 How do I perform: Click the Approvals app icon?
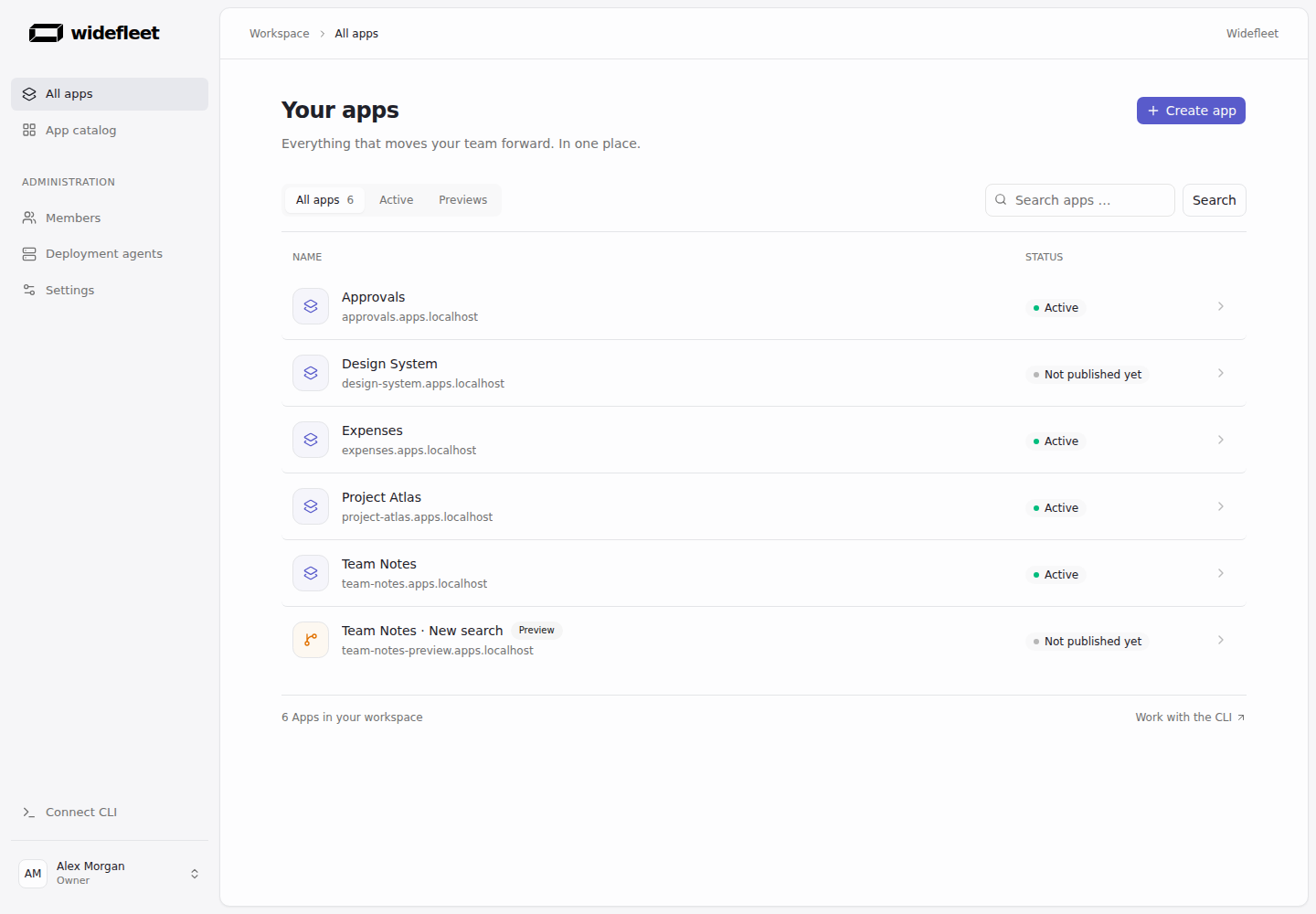pos(311,306)
